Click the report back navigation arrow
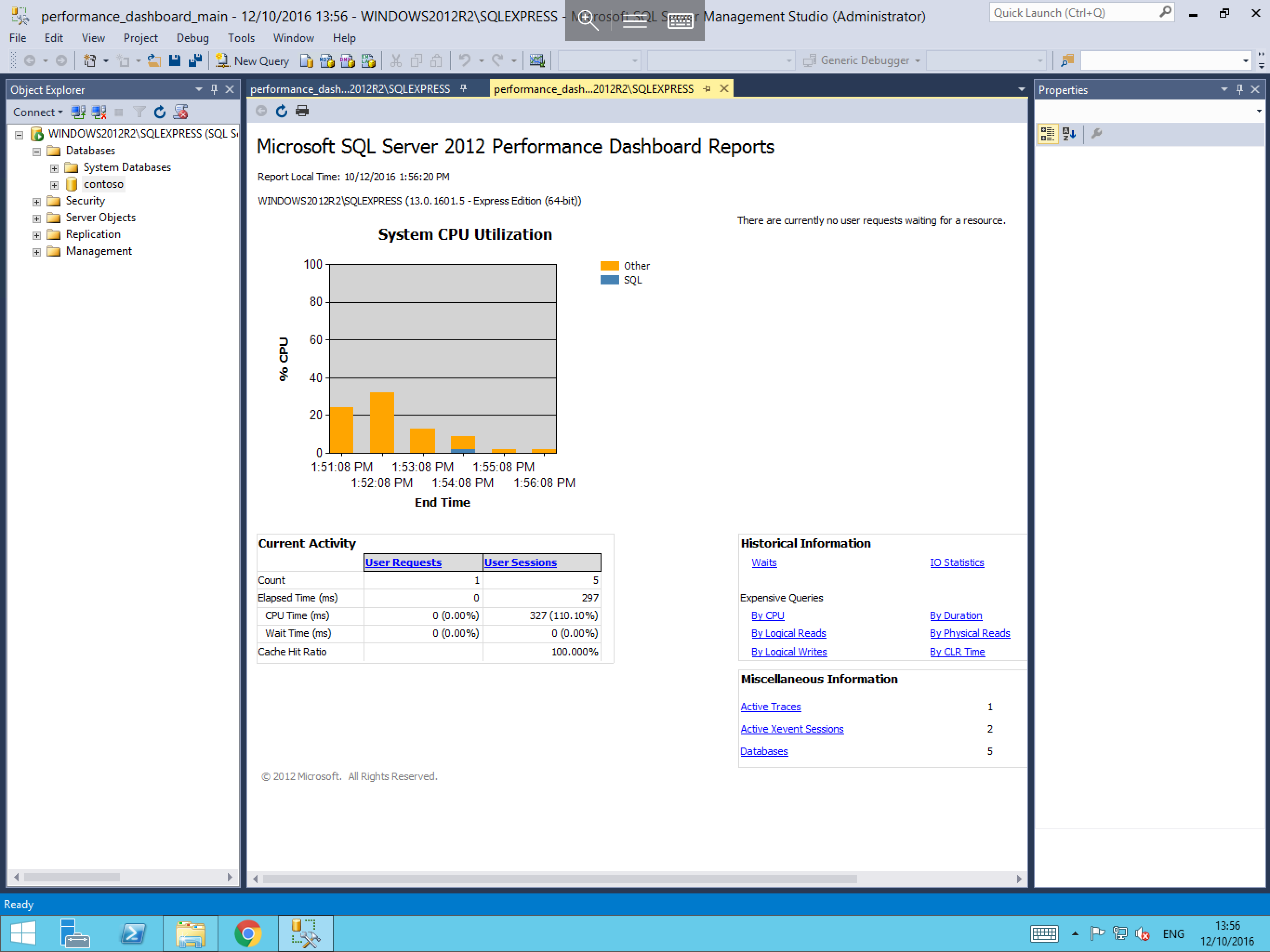This screenshot has width=1270, height=952. click(x=261, y=111)
